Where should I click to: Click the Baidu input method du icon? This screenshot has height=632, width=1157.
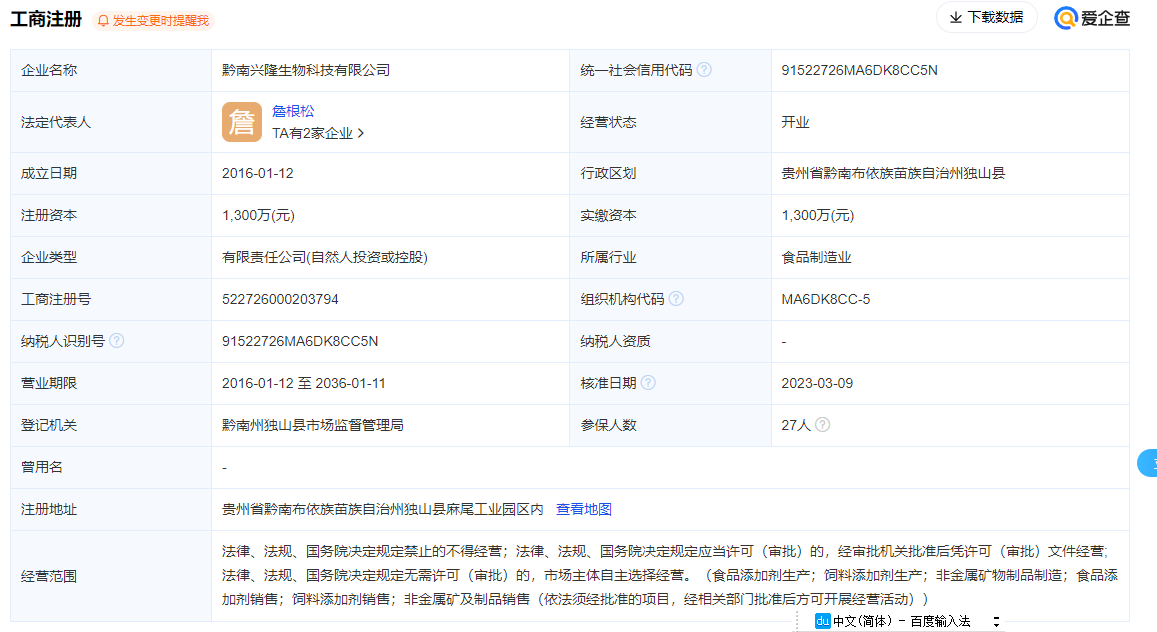click(x=822, y=621)
